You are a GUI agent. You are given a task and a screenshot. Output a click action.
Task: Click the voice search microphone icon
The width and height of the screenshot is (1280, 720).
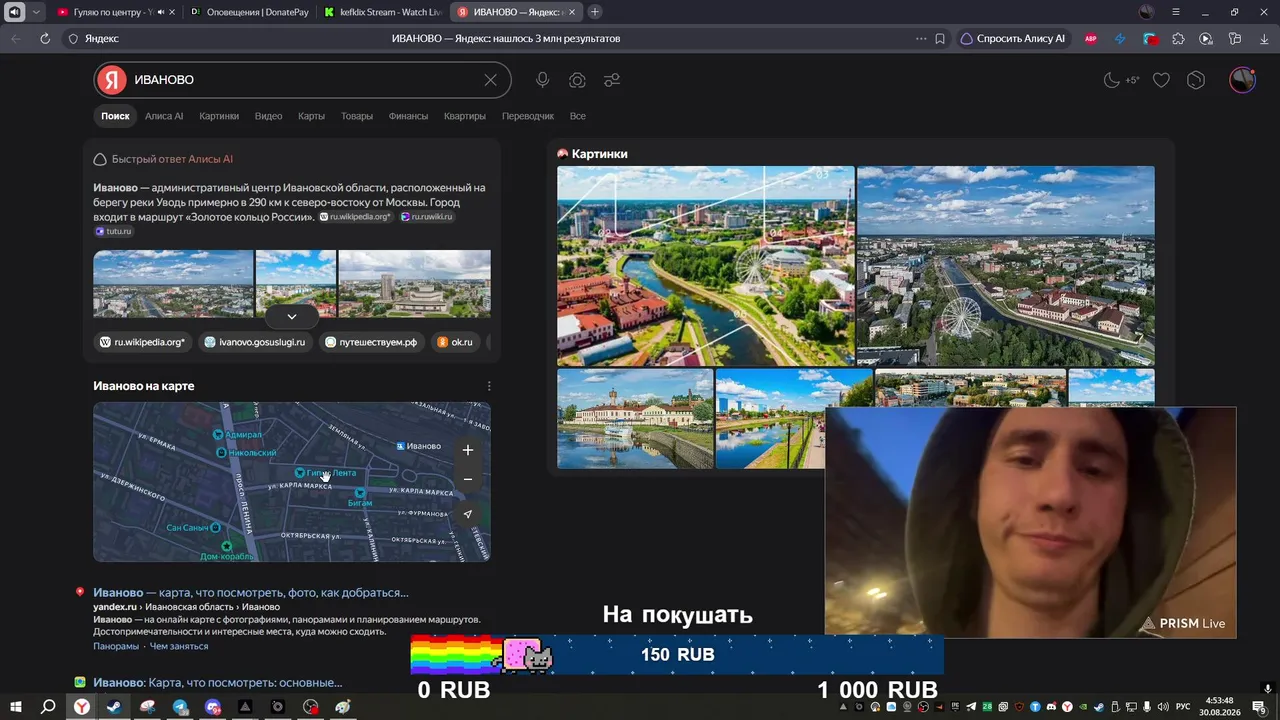[x=542, y=80]
